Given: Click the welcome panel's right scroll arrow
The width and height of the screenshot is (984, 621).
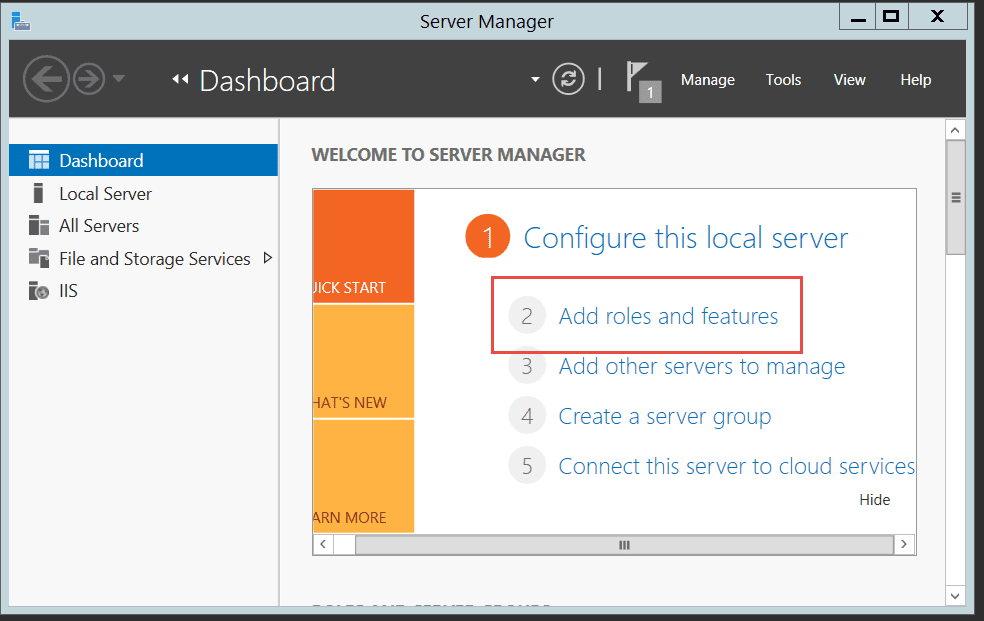Looking at the screenshot, I should tap(904, 544).
